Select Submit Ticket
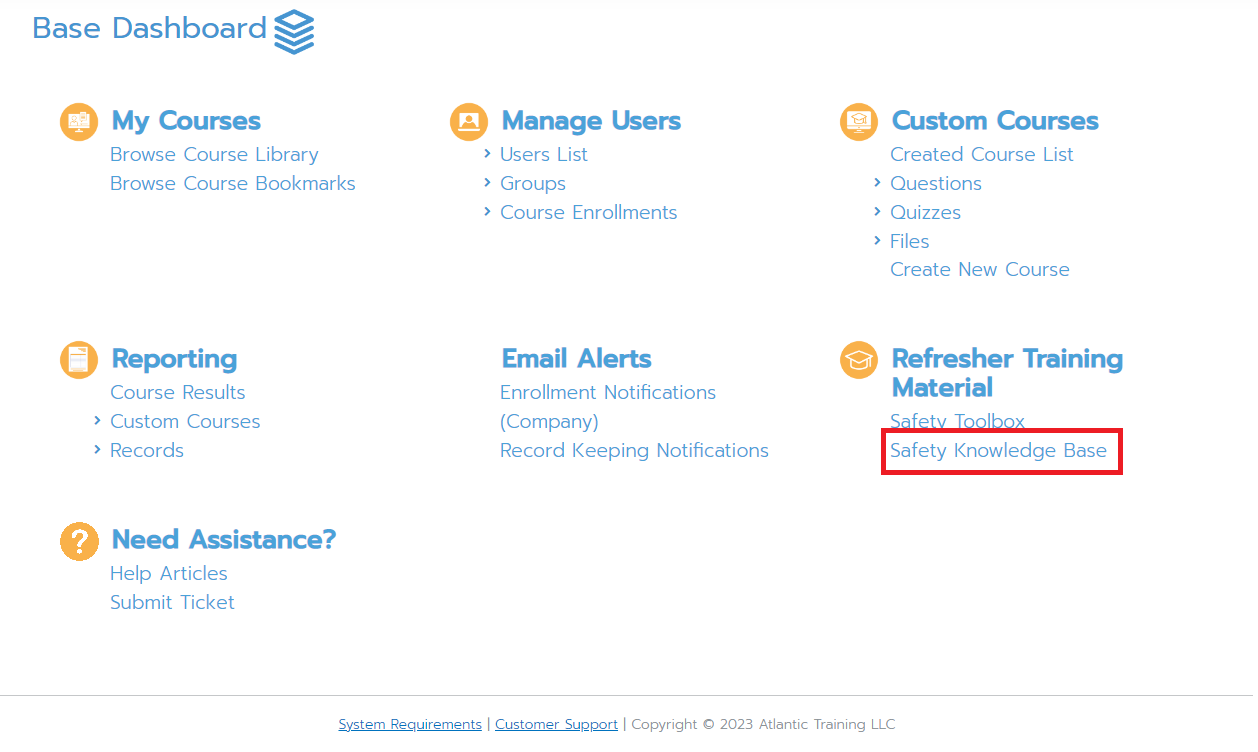The height and width of the screenshot is (752, 1258). (172, 603)
